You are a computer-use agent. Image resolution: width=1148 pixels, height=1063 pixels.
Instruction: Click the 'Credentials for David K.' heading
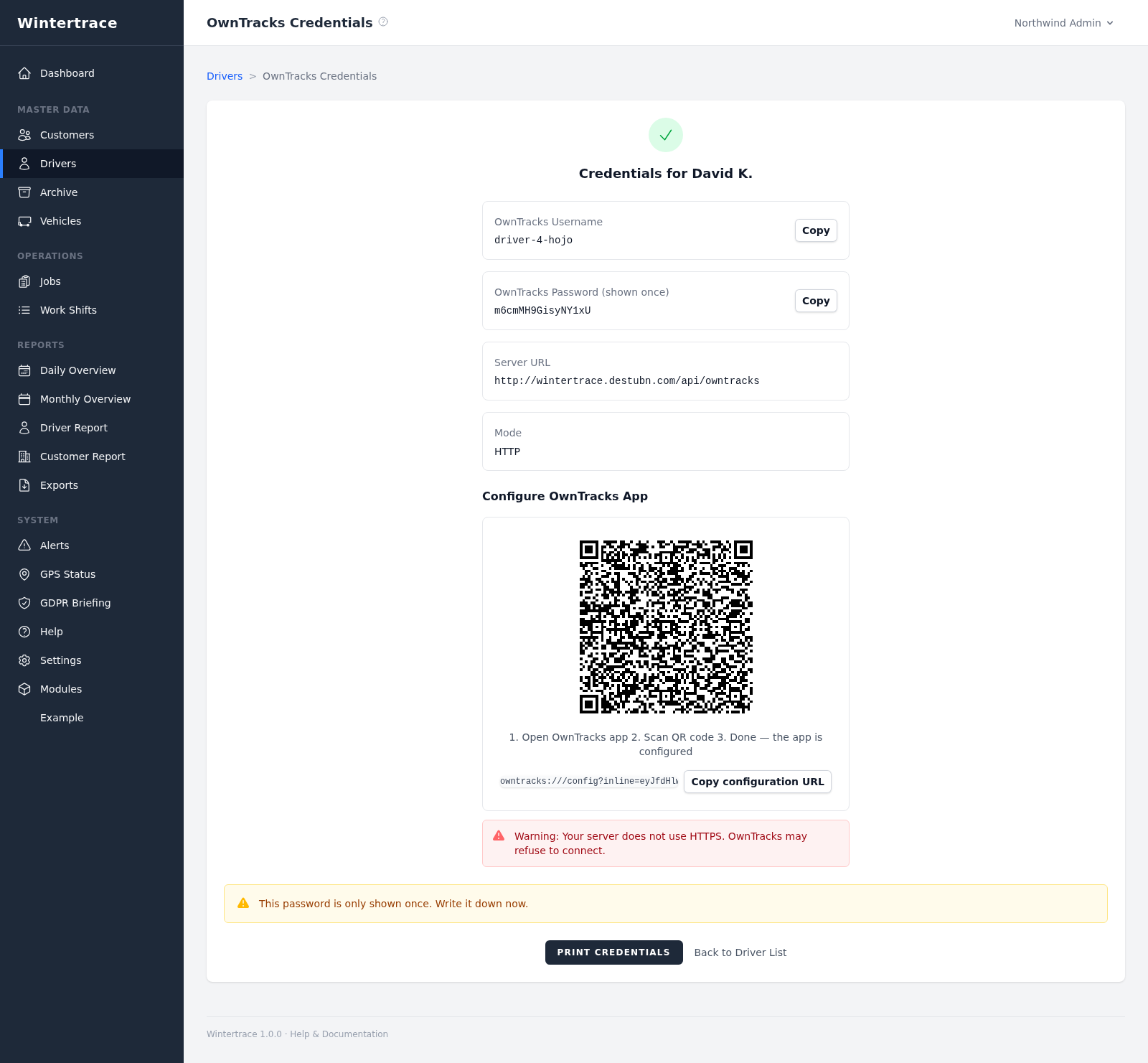(666, 174)
